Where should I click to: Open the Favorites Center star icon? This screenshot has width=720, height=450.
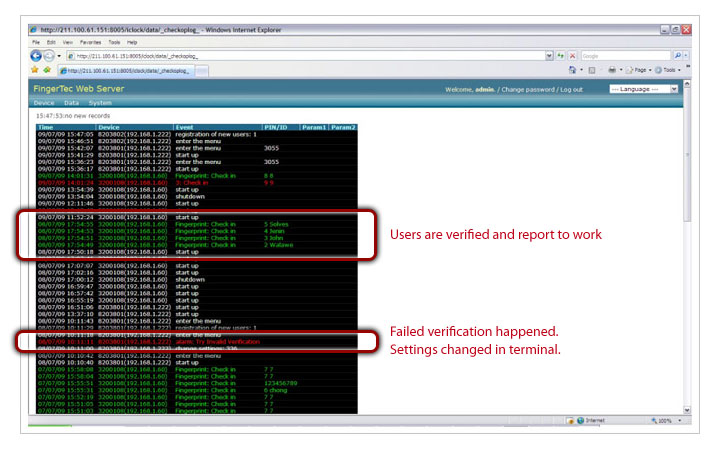click(35, 70)
